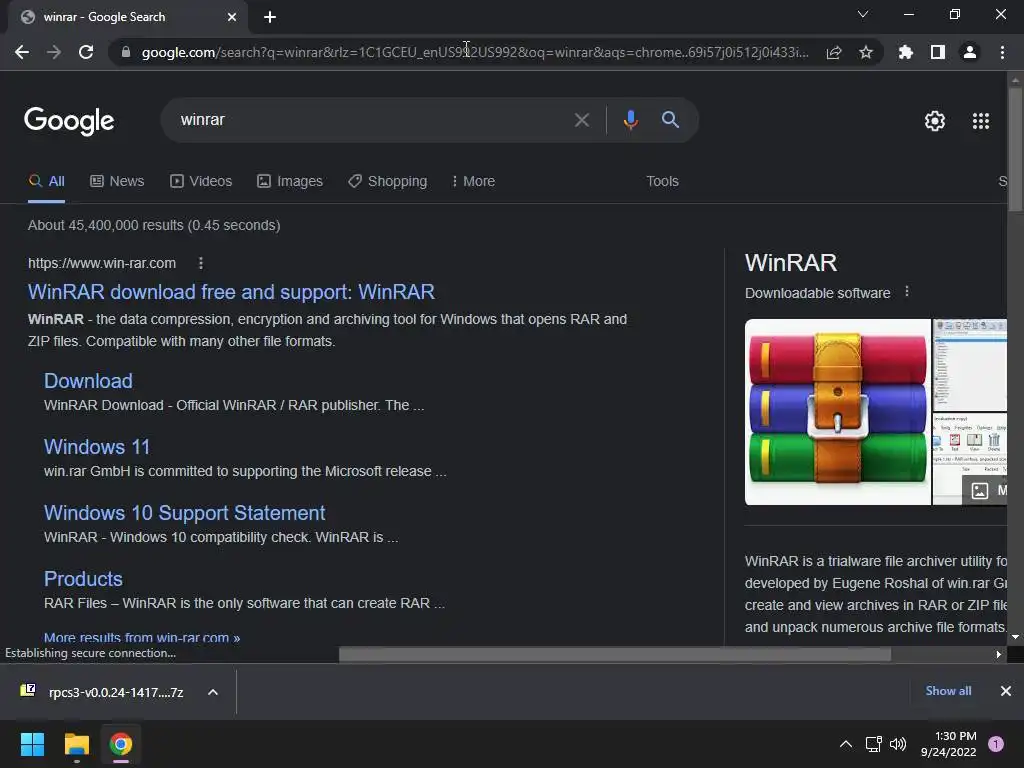Open Windows 10 Support Statement link
This screenshot has height=768, width=1024.
point(184,513)
